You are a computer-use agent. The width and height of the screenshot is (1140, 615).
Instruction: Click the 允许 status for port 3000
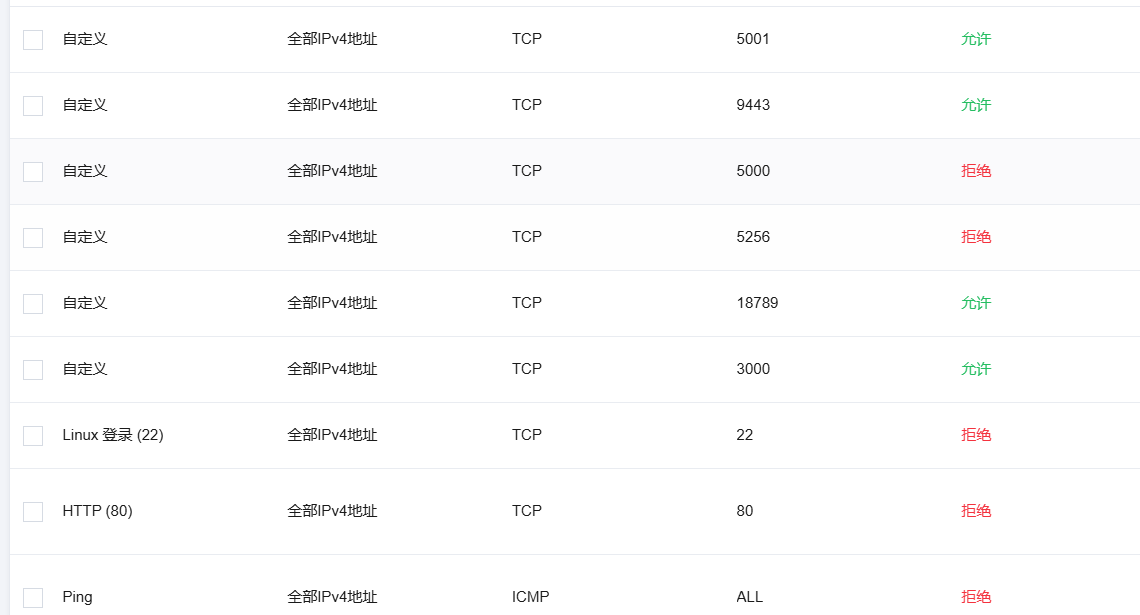click(x=976, y=369)
